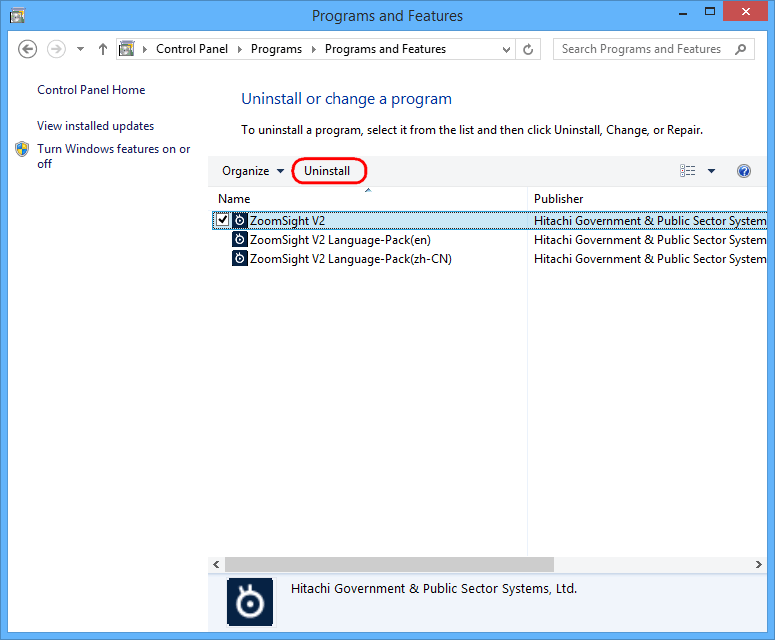
Task: Close the Programs and Features window
Action: (745, 11)
